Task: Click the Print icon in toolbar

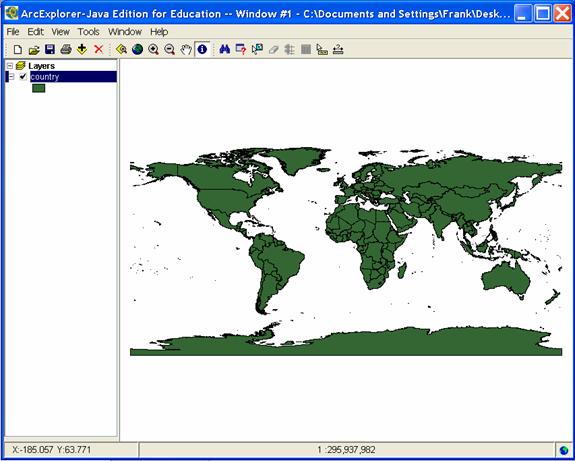Action: coord(66,49)
